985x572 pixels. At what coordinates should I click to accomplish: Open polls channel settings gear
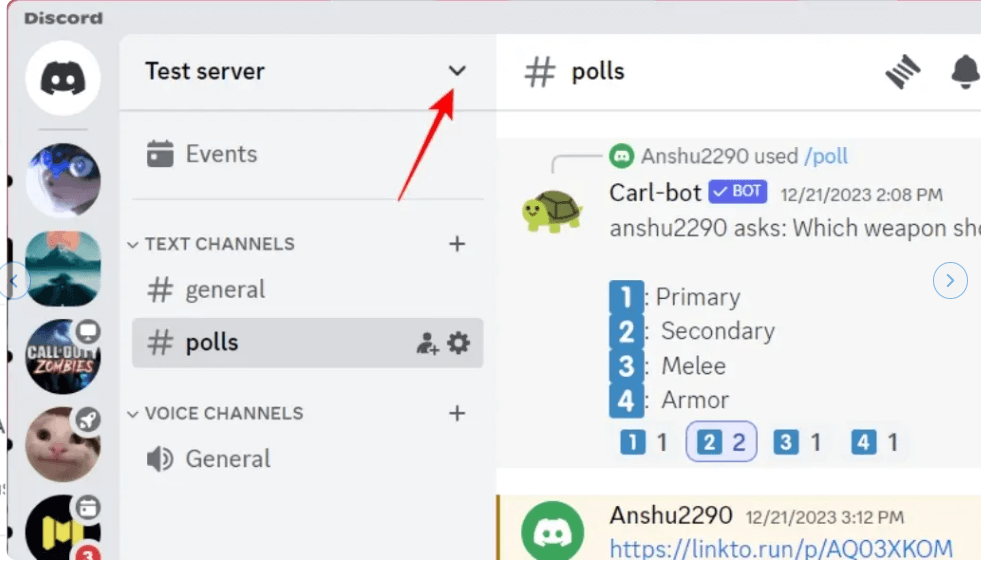click(458, 343)
